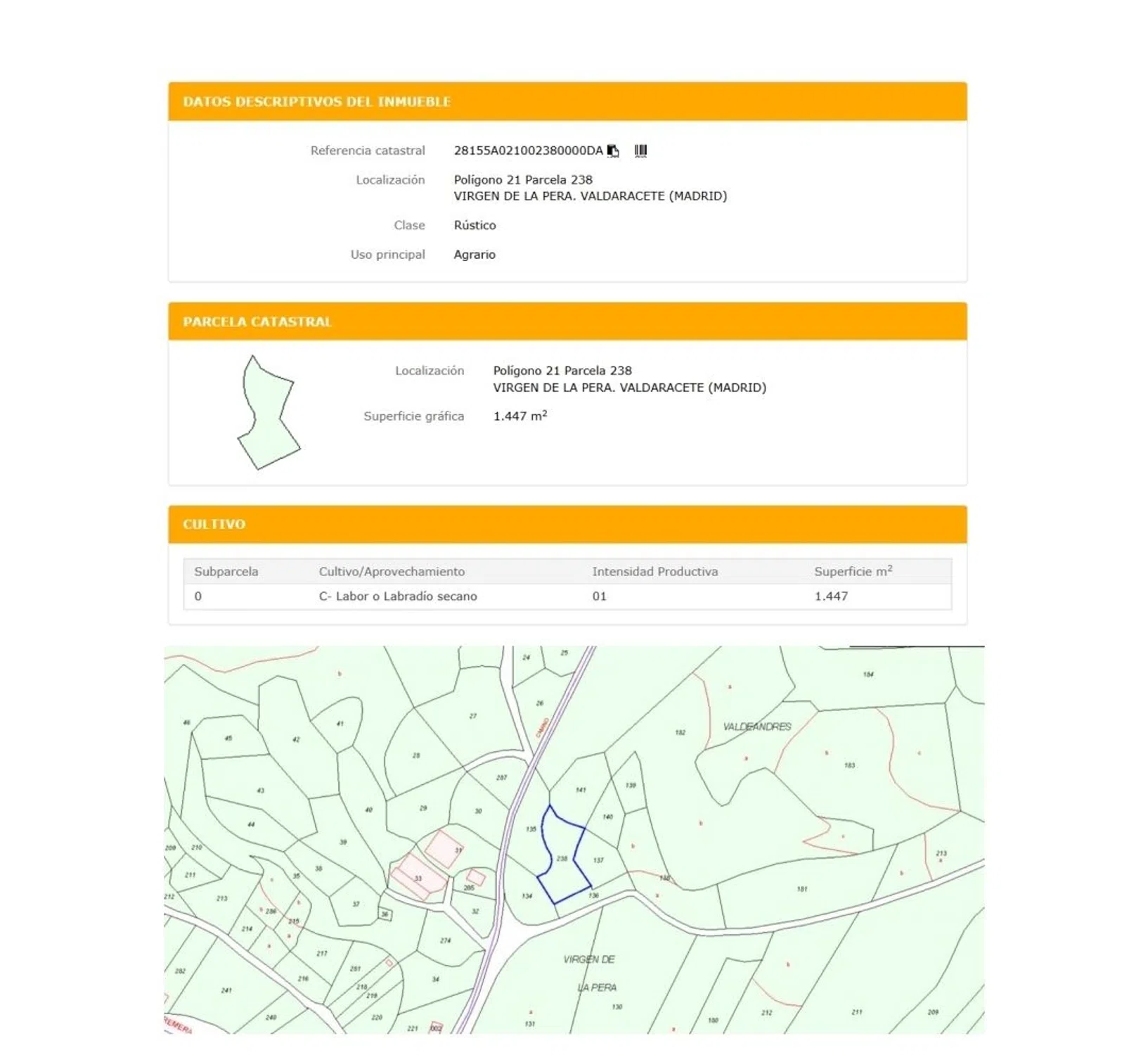Click the VALDEANDRES label on the map
Image resolution: width=1148 pixels, height=1055 pixels.
point(757,727)
